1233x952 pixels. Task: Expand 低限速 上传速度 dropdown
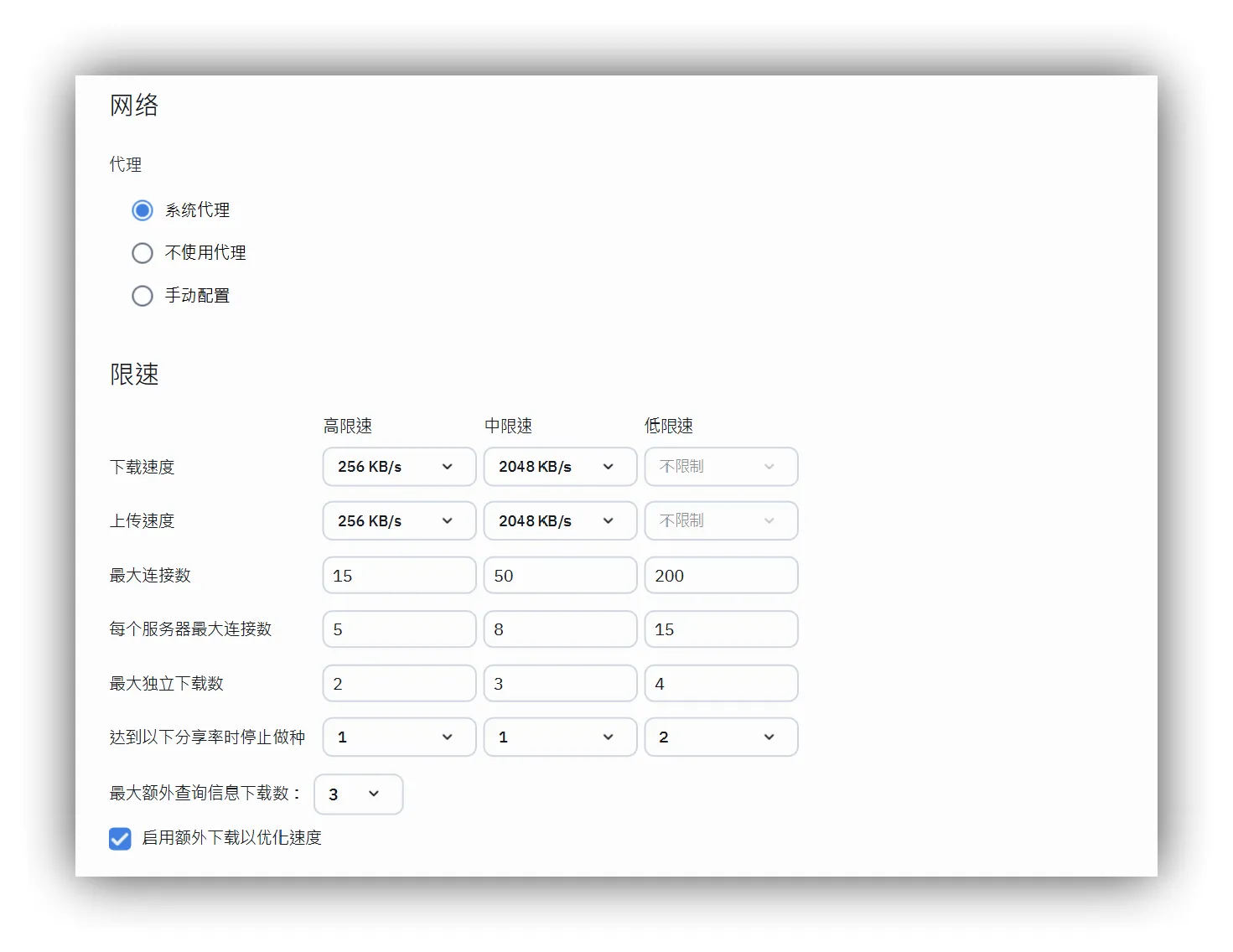click(721, 521)
